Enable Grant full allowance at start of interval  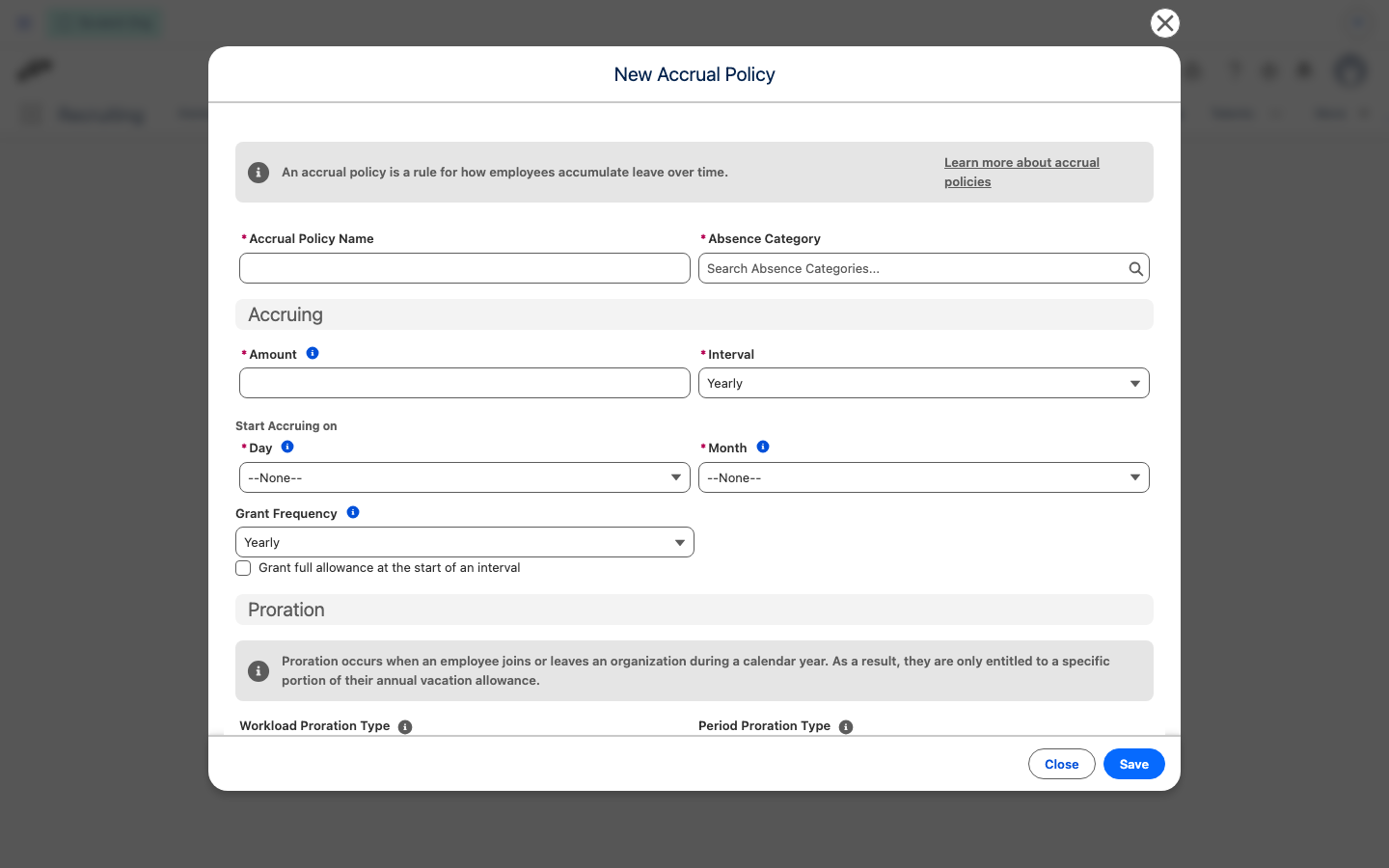click(x=243, y=568)
